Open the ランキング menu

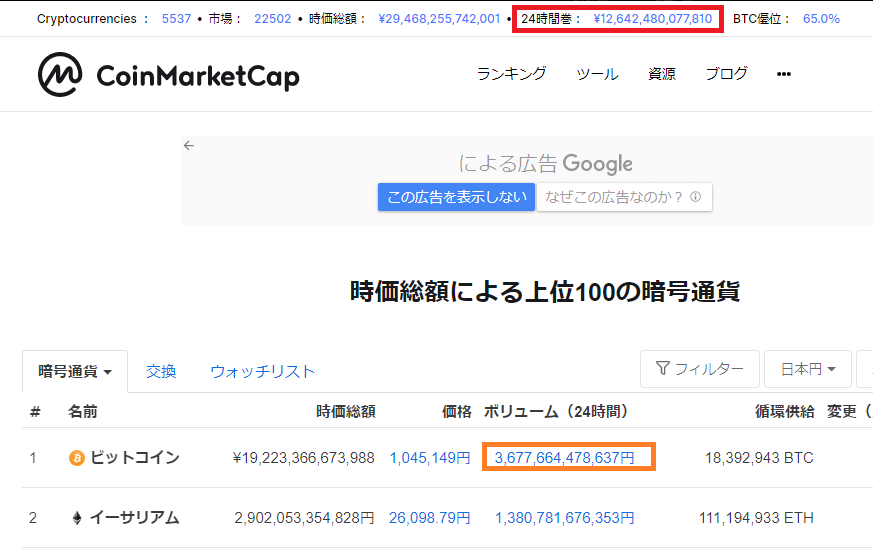point(512,73)
